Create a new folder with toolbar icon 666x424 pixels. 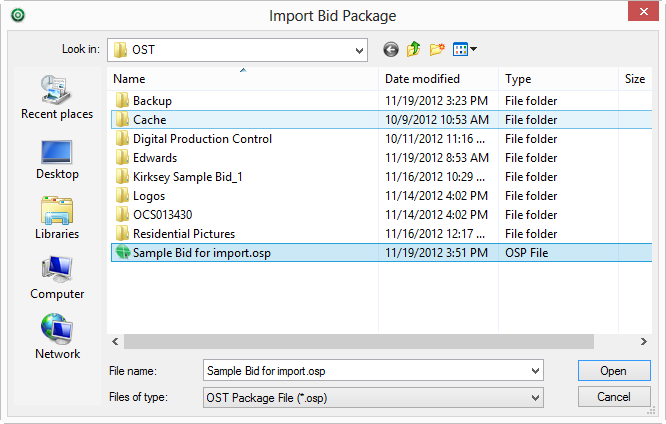[x=437, y=50]
